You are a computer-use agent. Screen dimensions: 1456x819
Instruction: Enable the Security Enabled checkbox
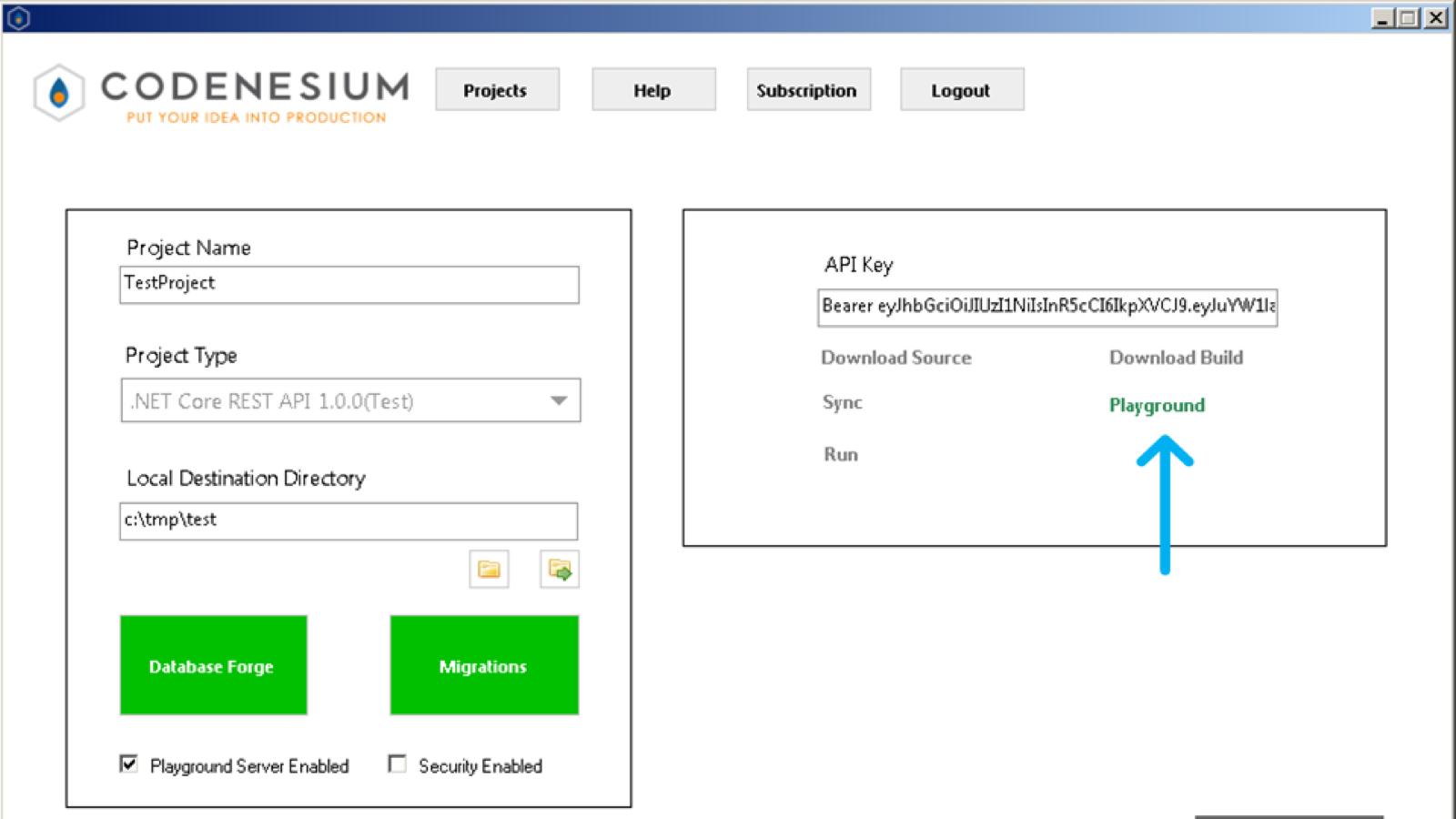coord(397,764)
